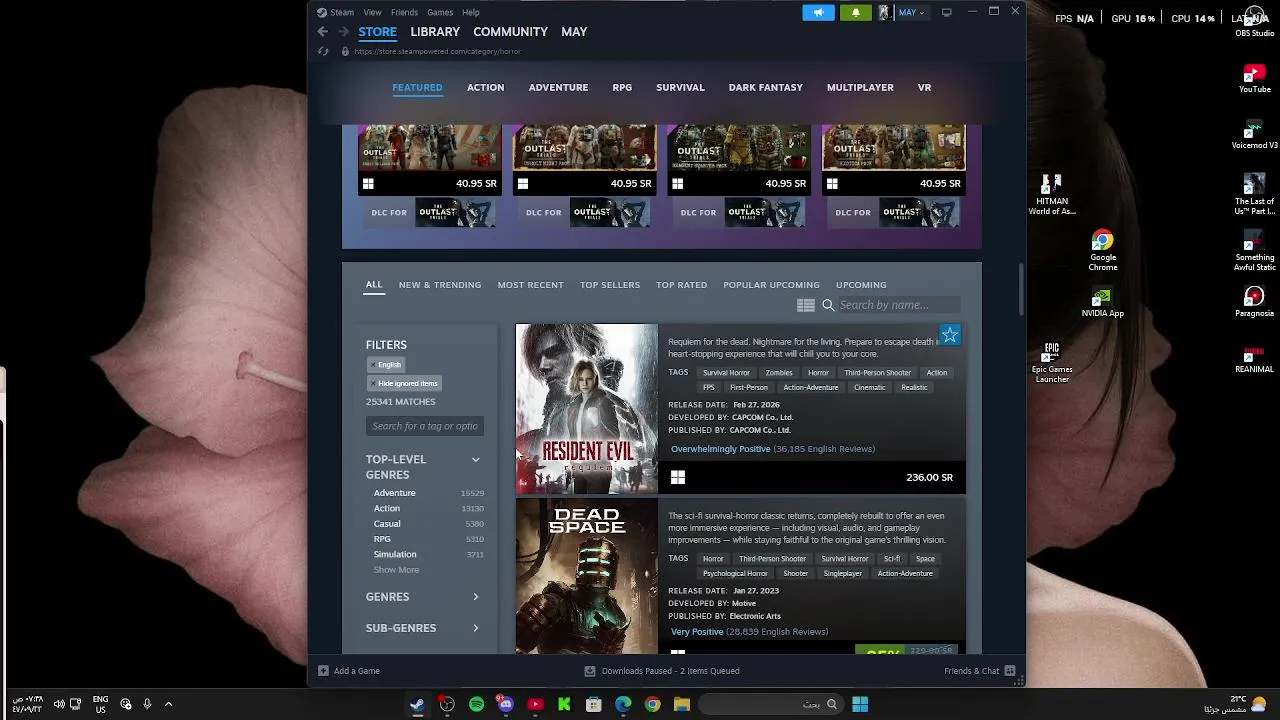Click the Steam back navigation arrow
This screenshot has width=1280, height=720.
tap(322, 32)
